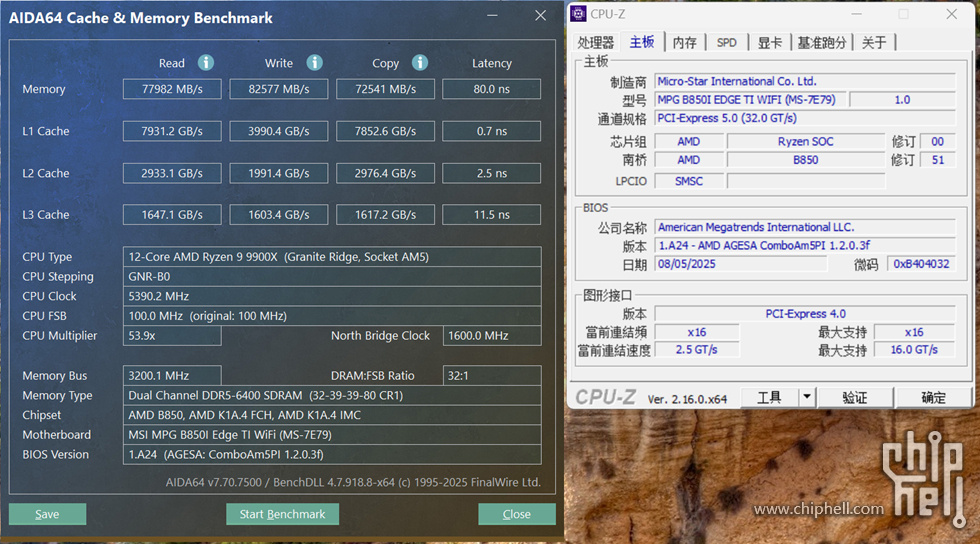This screenshot has width=980, height=544.
Task: Click graphics interface PCI-Express 4.0 field
Action: tap(805, 314)
